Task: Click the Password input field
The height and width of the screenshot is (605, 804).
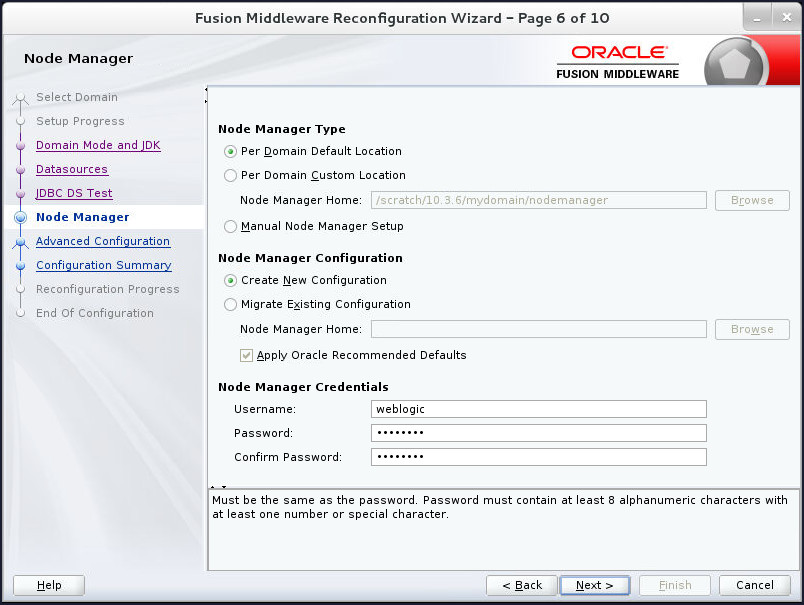Action: click(x=538, y=433)
